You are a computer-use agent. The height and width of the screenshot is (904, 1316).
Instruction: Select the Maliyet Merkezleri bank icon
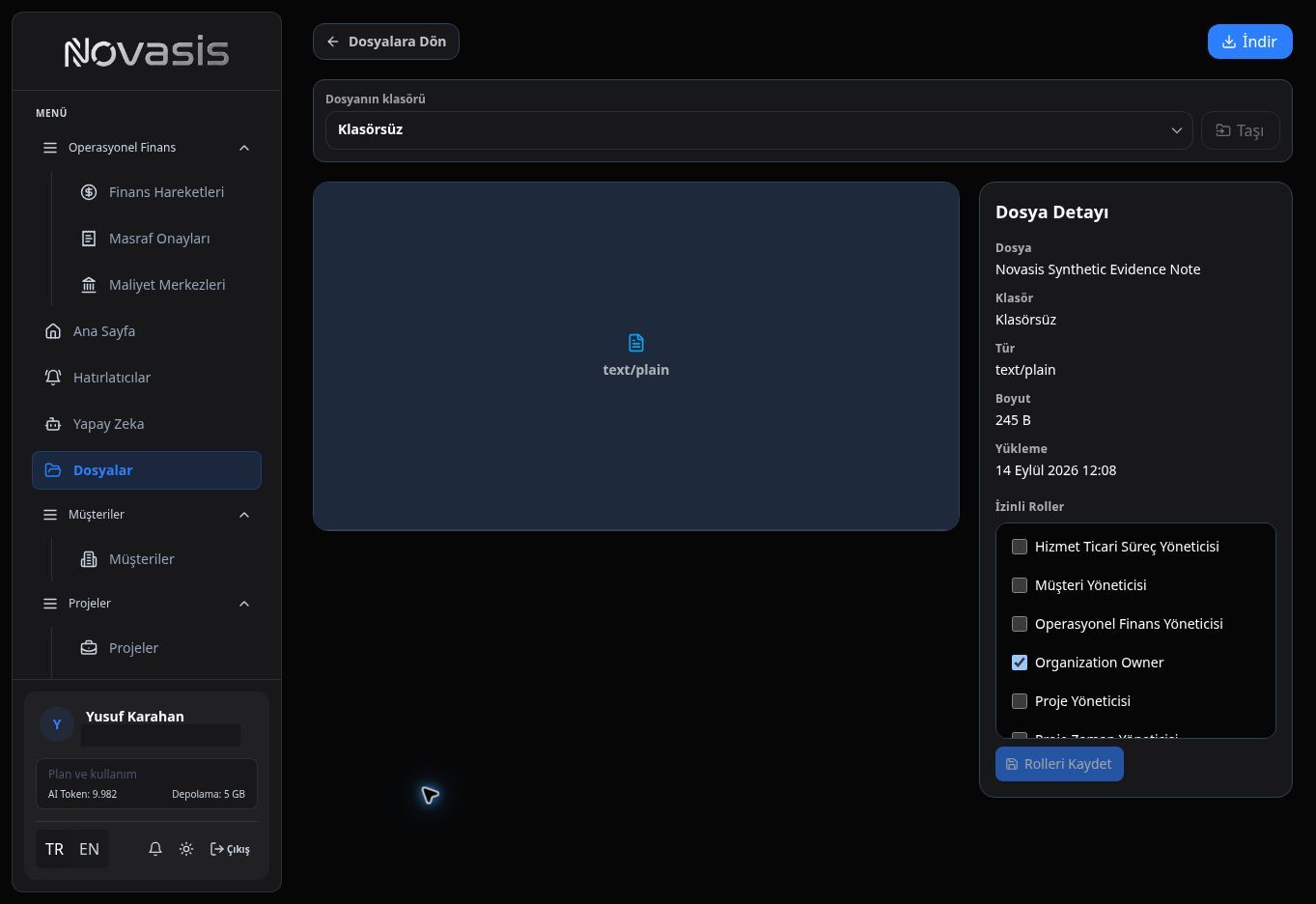[x=89, y=285]
